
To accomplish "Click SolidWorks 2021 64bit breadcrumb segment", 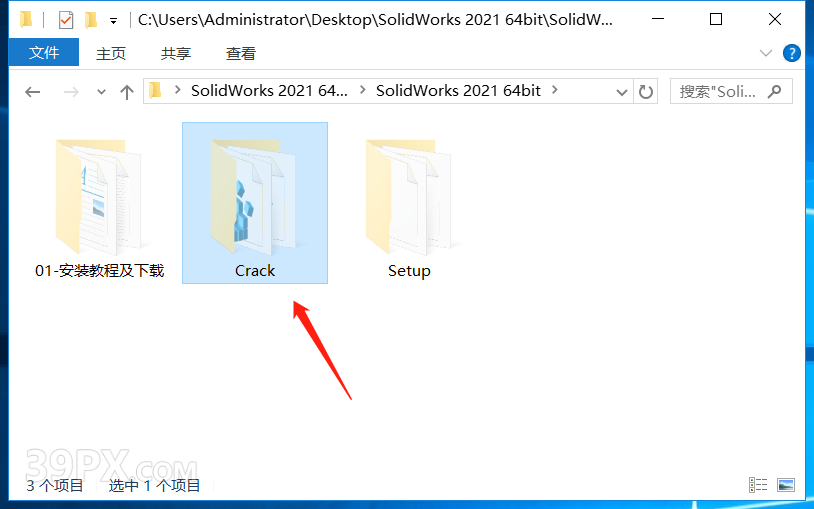I will pyautogui.click(x=458, y=91).
